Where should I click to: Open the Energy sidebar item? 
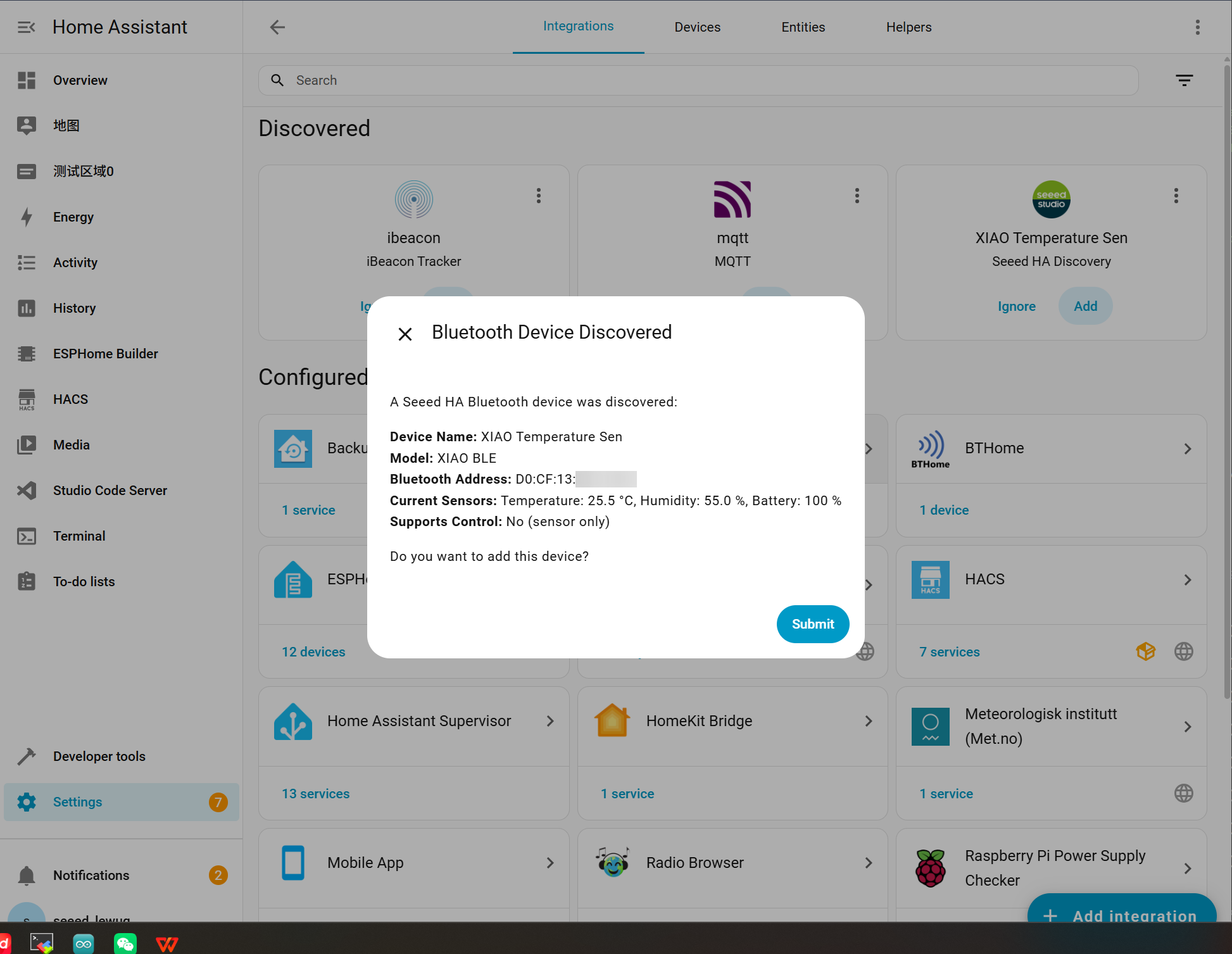[73, 217]
